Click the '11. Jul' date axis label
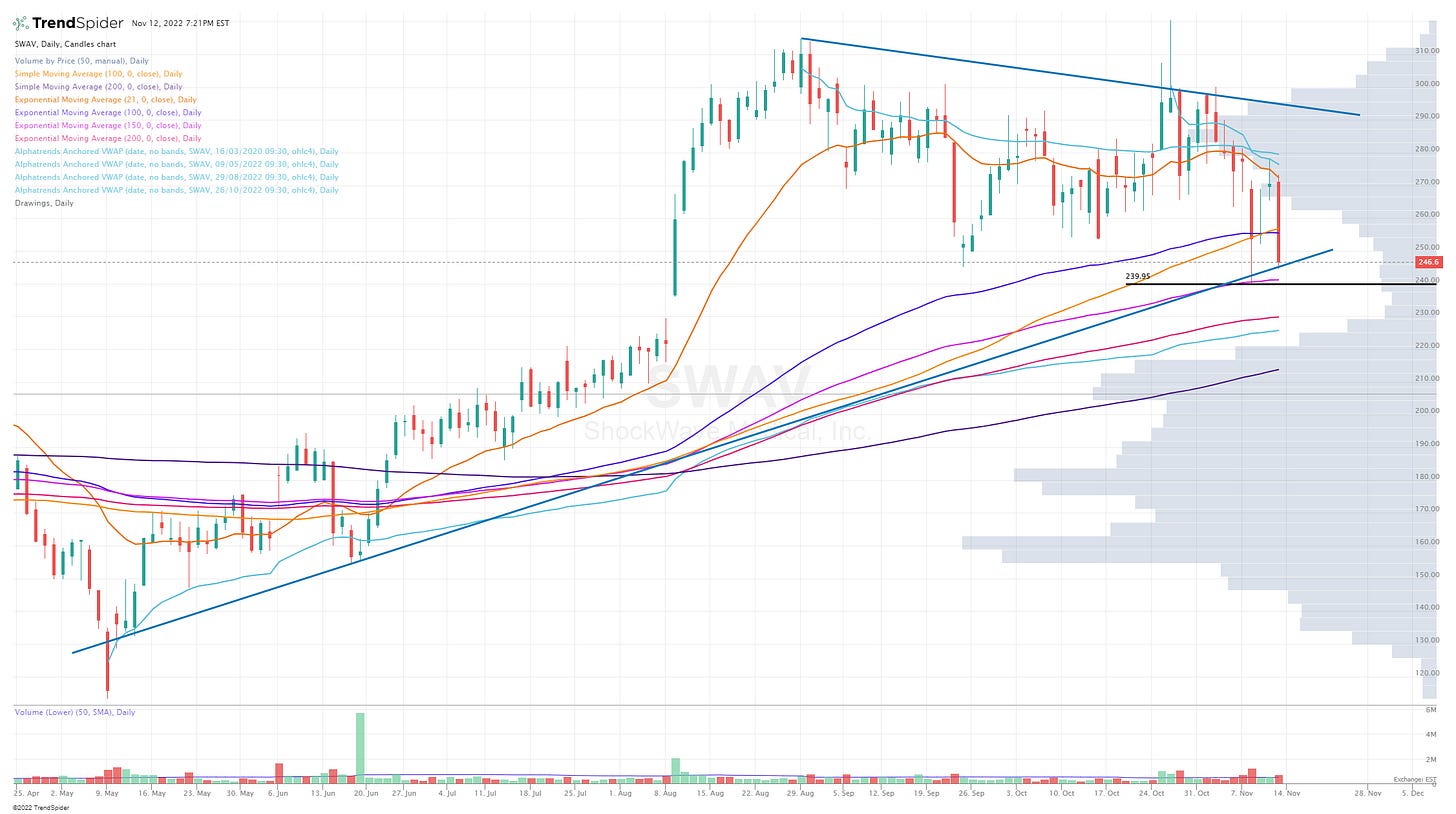This screenshot has width=1456, height=814. 486,792
